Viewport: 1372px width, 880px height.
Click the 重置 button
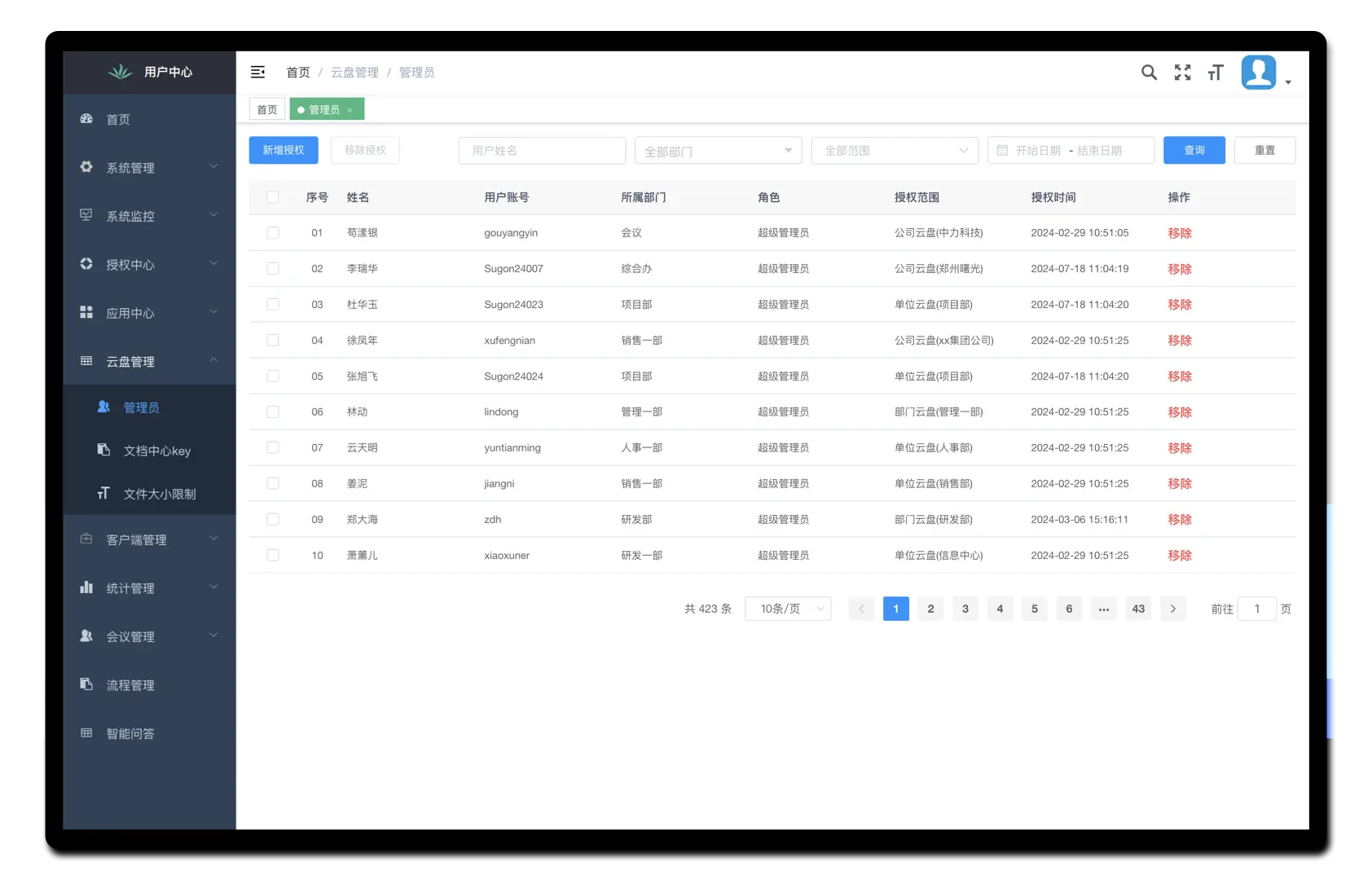(x=1264, y=150)
